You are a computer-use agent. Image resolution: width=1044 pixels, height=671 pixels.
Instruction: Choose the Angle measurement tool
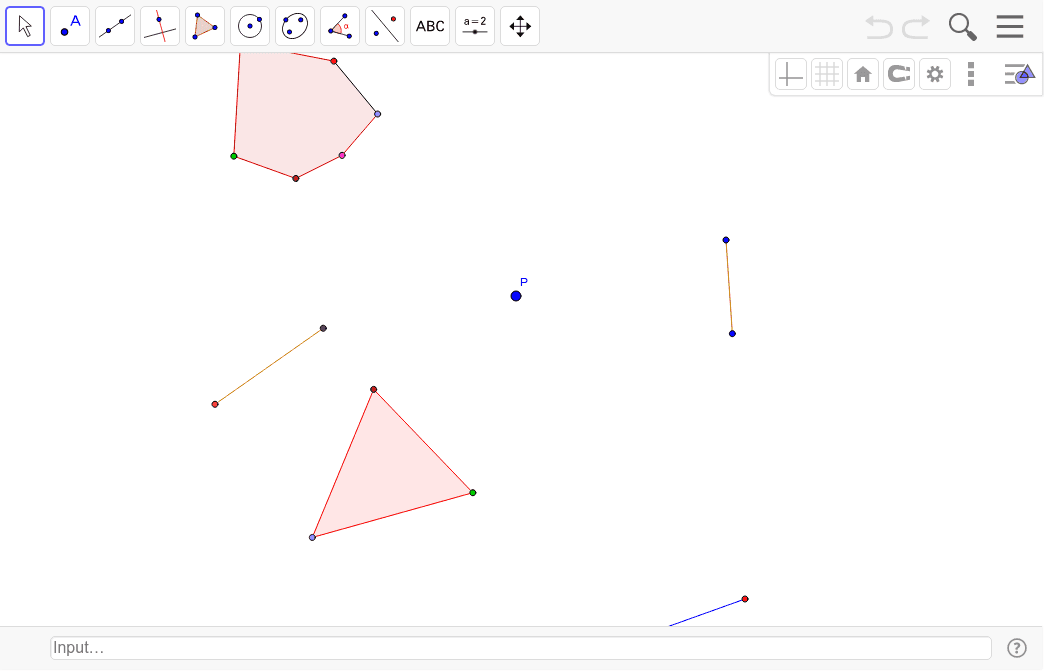pyautogui.click(x=340, y=27)
